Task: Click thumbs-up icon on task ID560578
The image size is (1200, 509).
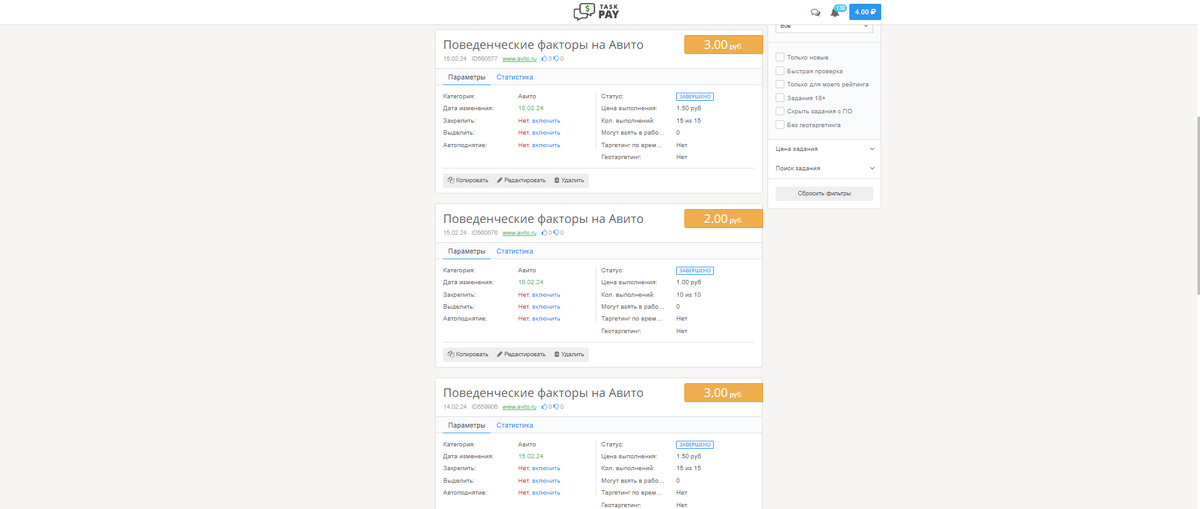Action: (545, 233)
